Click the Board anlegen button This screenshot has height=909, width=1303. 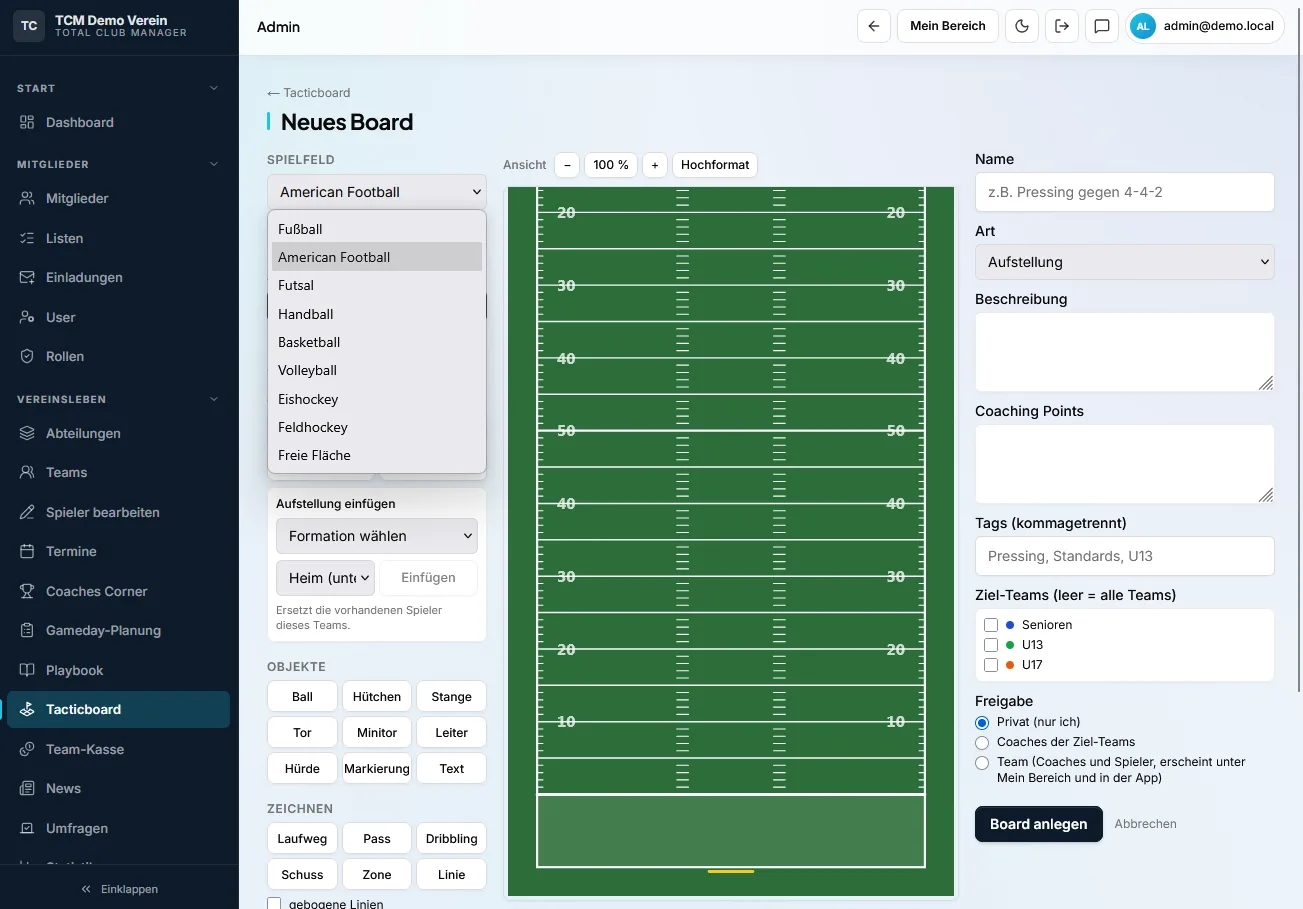1039,824
